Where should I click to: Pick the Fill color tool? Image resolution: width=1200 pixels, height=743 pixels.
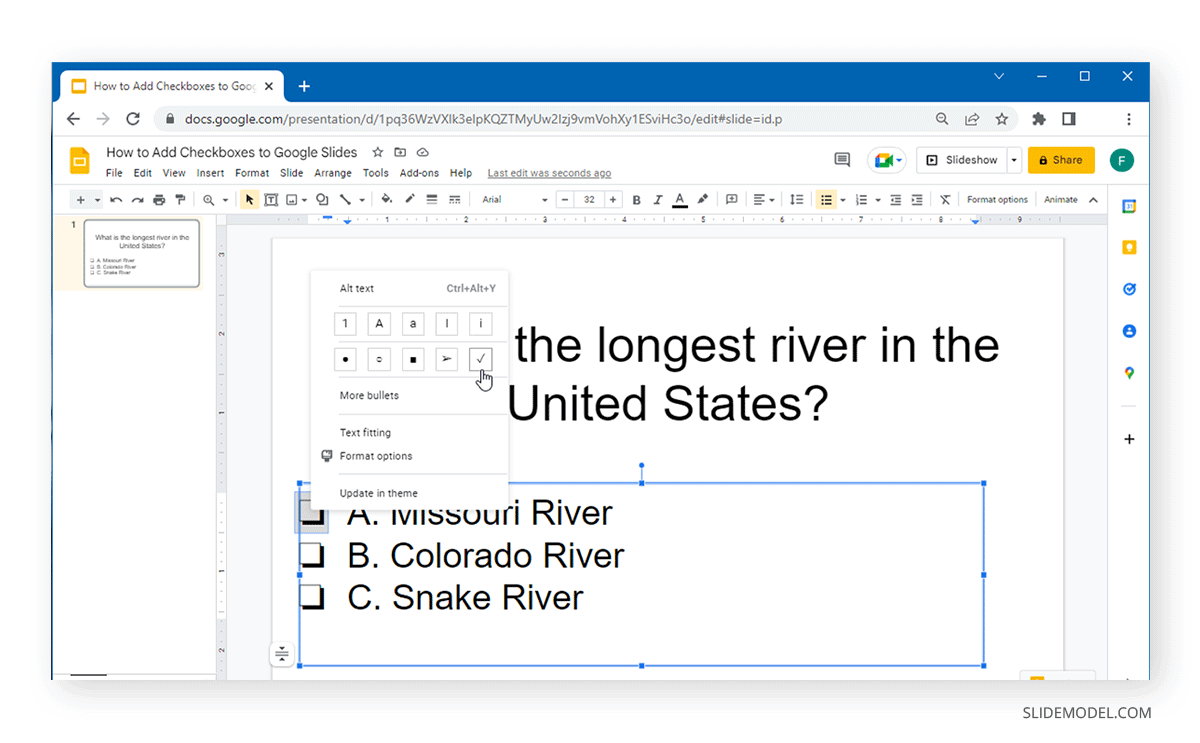pyautogui.click(x=386, y=199)
